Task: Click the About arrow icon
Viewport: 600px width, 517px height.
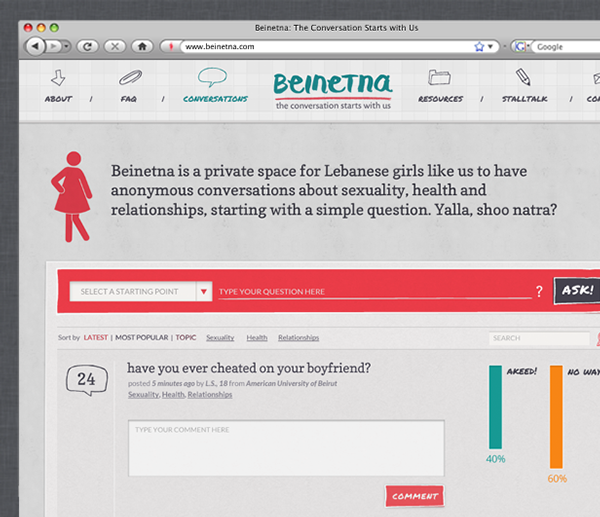Action: [58, 78]
